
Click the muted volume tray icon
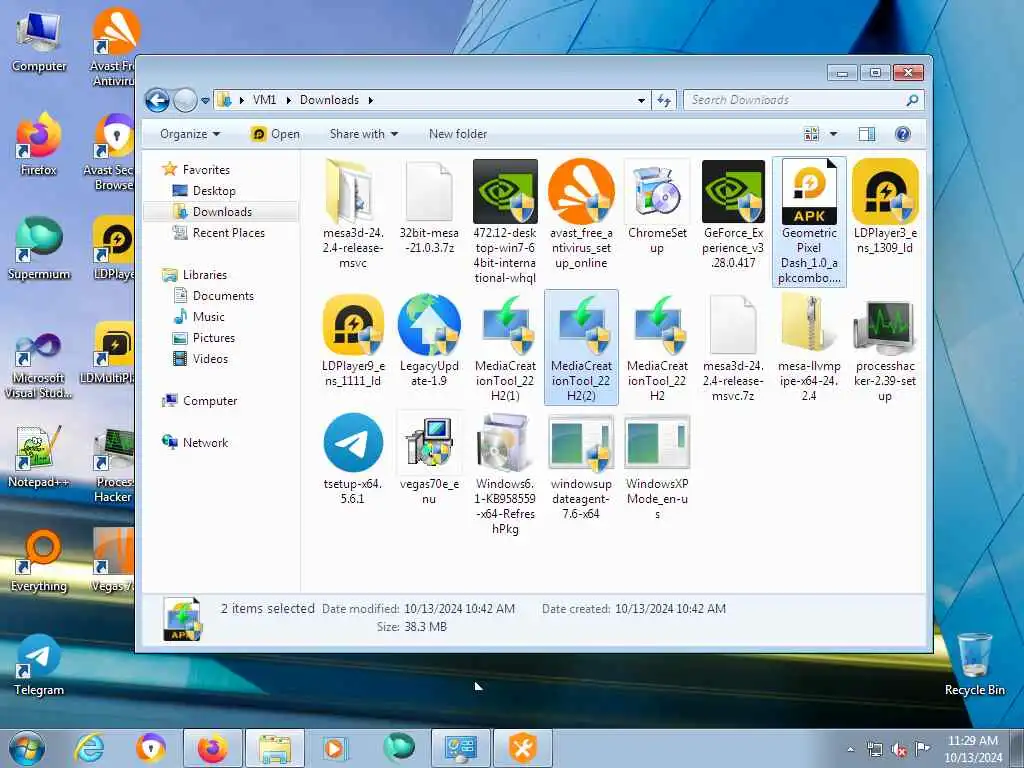click(x=899, y=749)
